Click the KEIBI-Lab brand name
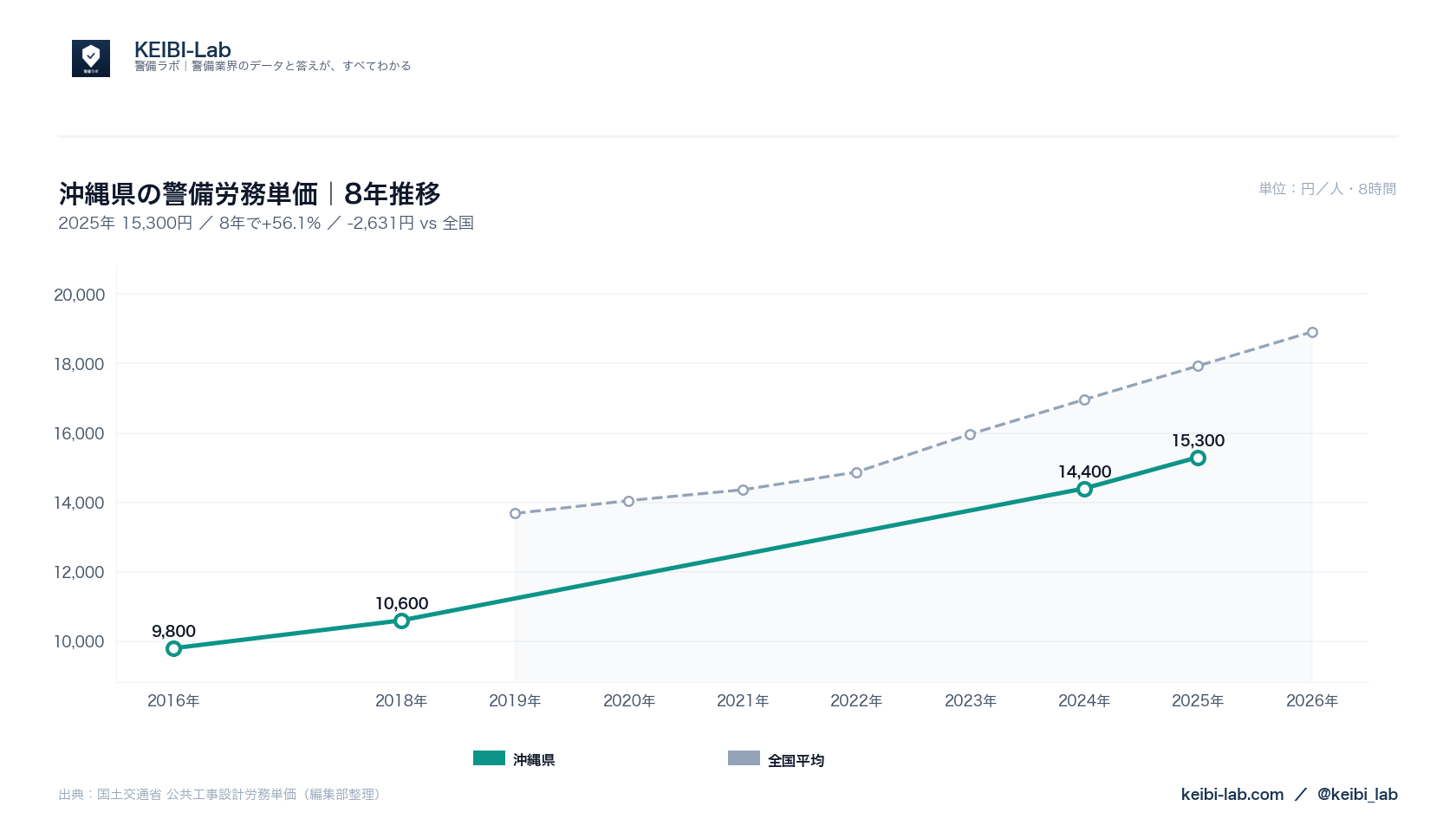Viewport: 1456px width, 832px height. coord(183,49)
